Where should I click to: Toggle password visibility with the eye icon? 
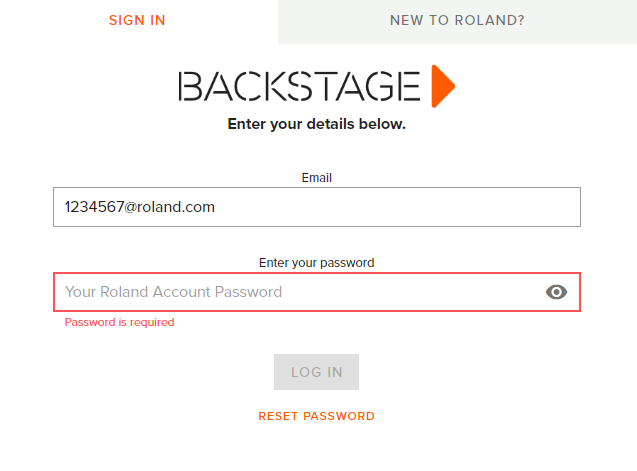tap(556, 292)
